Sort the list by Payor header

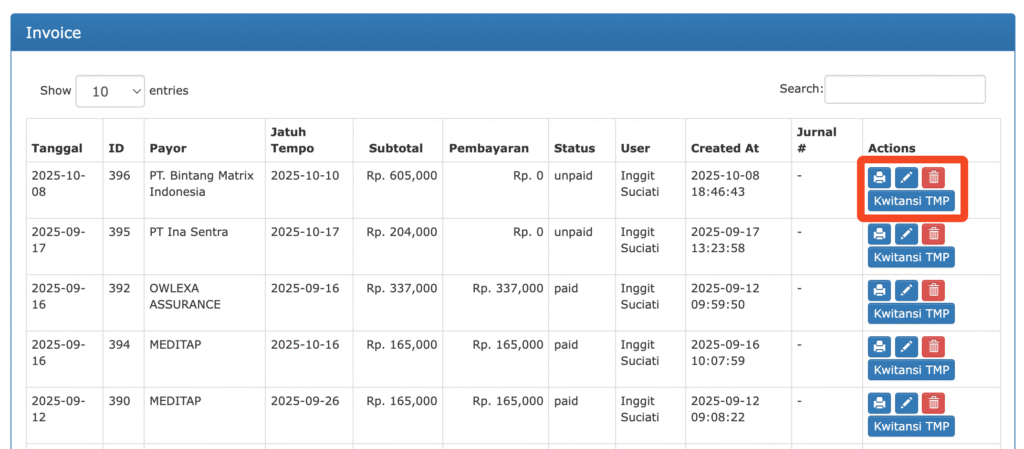point(168,148)
